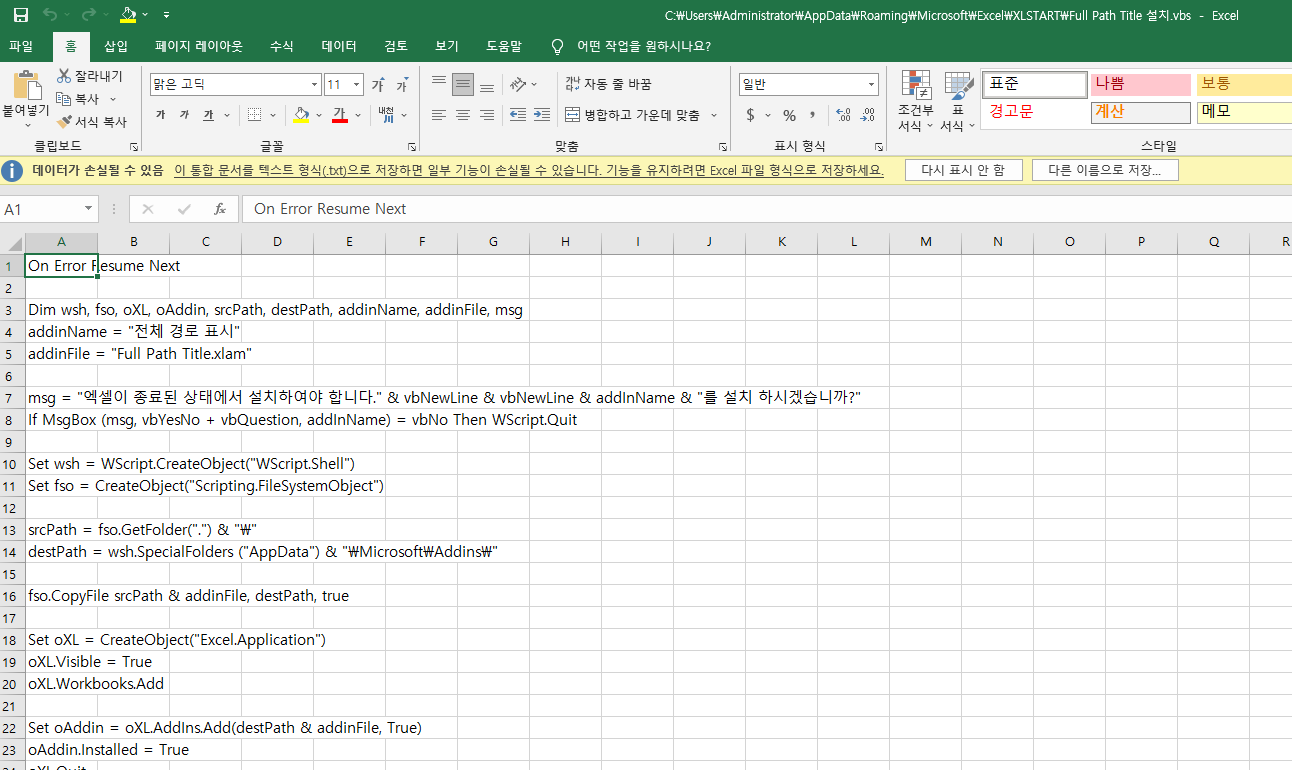Toggle underline 가 formatting
The width and height of the screenshot is (1292, 770).
pyautogui.click(x=208, y=115)
